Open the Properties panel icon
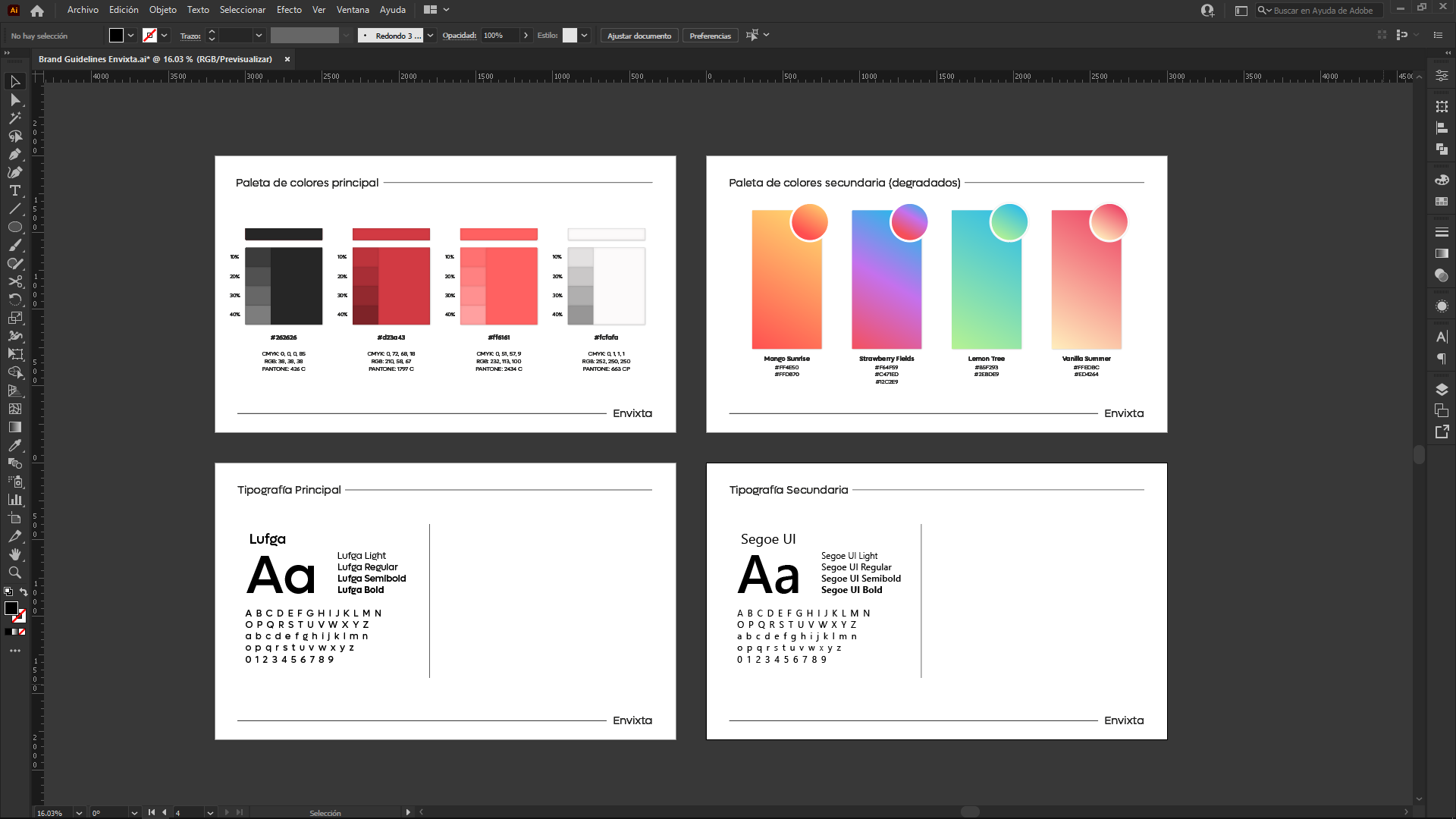Image resolution: width=1456 pixels, height=819 pixels. click(x=1442, y=76)
